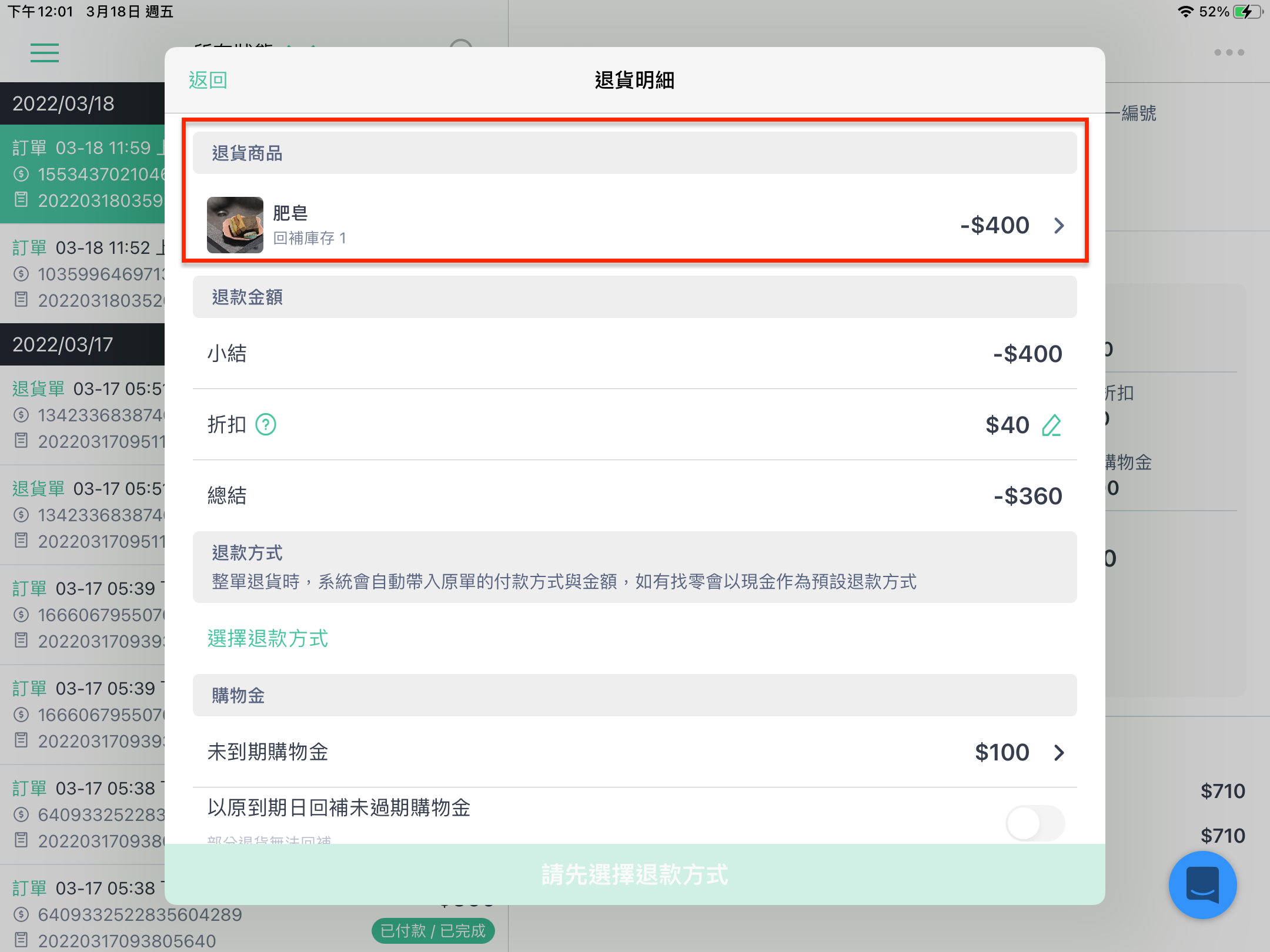The image size is (1270, 952).
Task: Click the 折扣 help question icon
Action: (266, 424)
